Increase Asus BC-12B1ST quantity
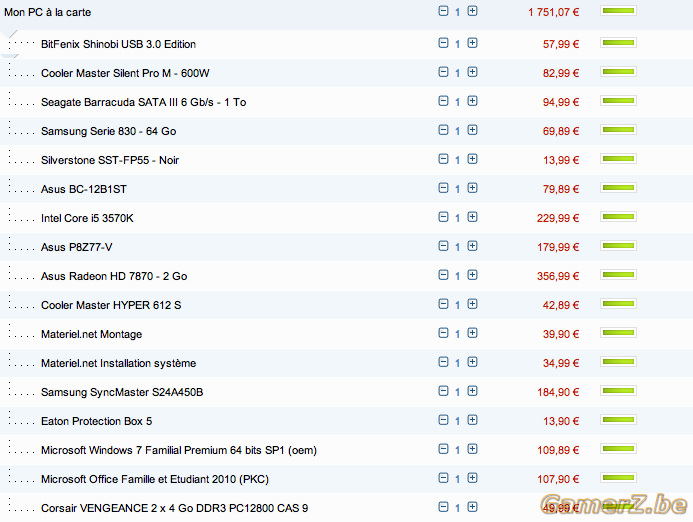The width and height of the screenshot is (693, 522). [x=472, y=188]
